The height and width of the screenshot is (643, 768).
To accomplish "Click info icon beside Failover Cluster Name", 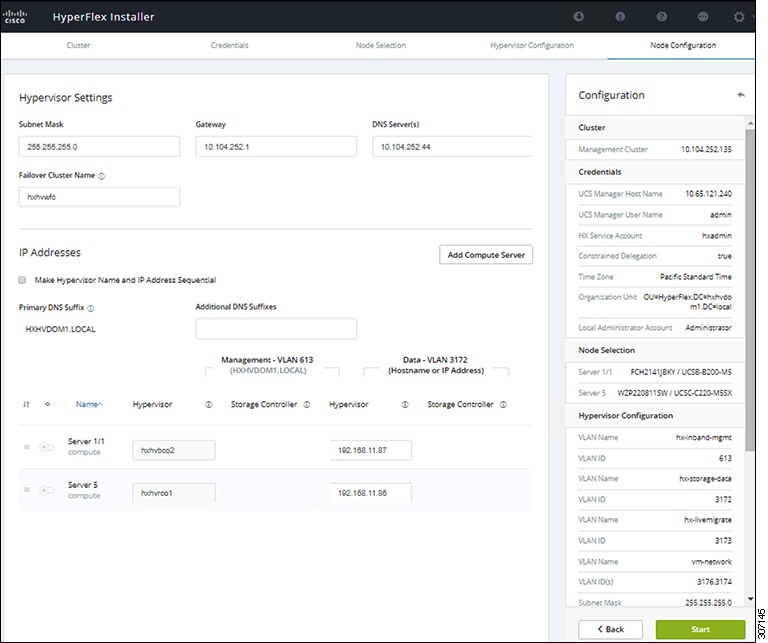I will (101, 176).
